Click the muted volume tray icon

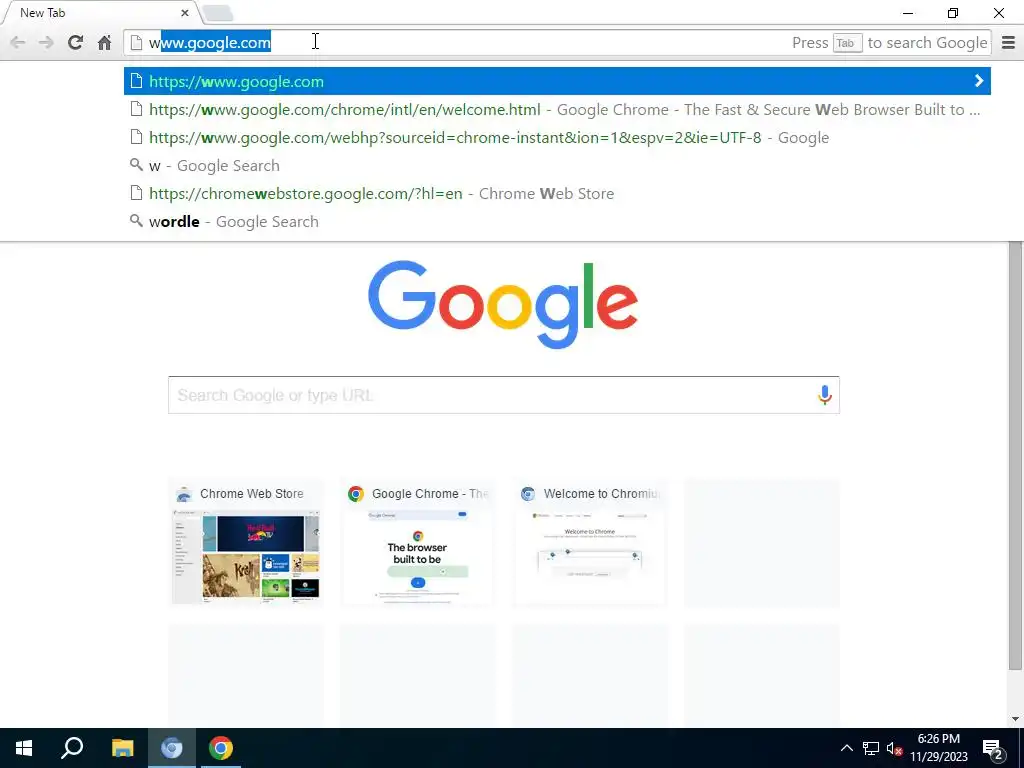tap(894, 748)
